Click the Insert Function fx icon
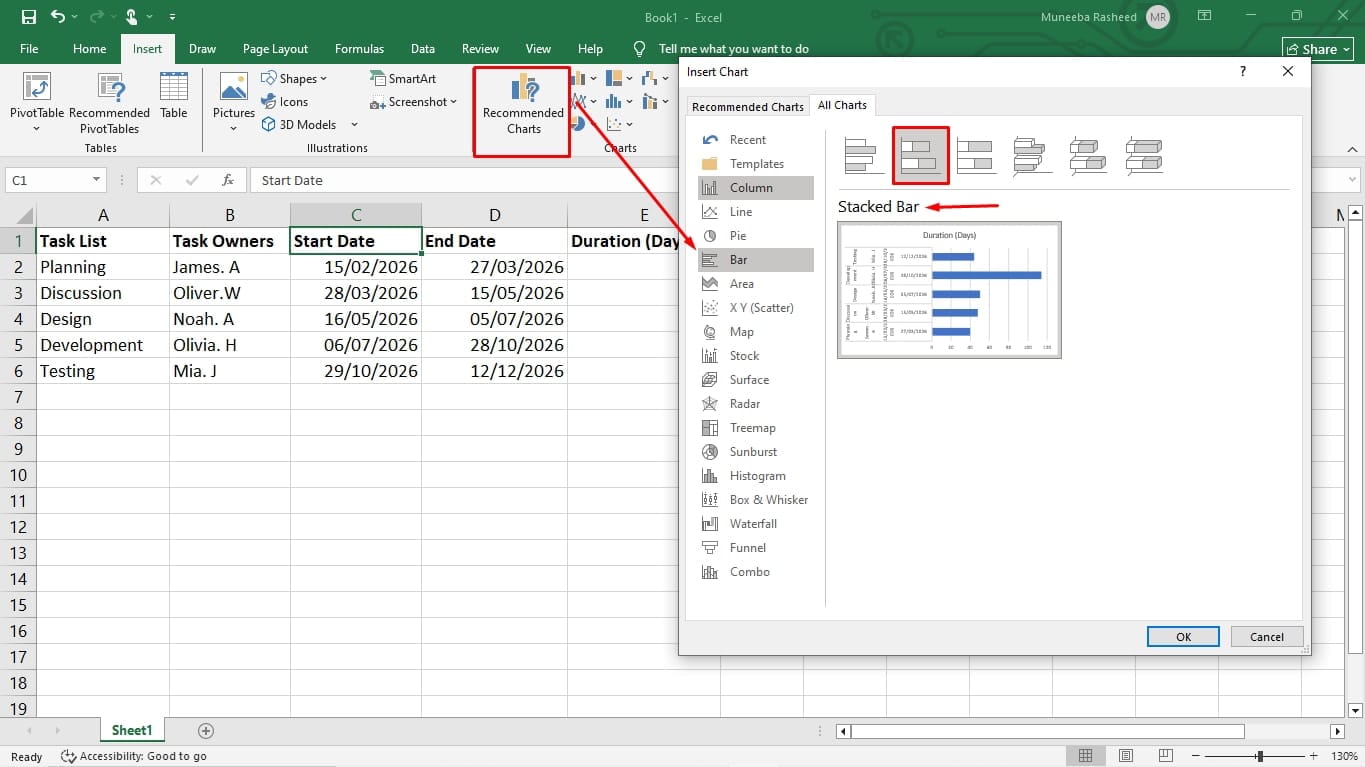1365x767 pixels. click(228, 180)
